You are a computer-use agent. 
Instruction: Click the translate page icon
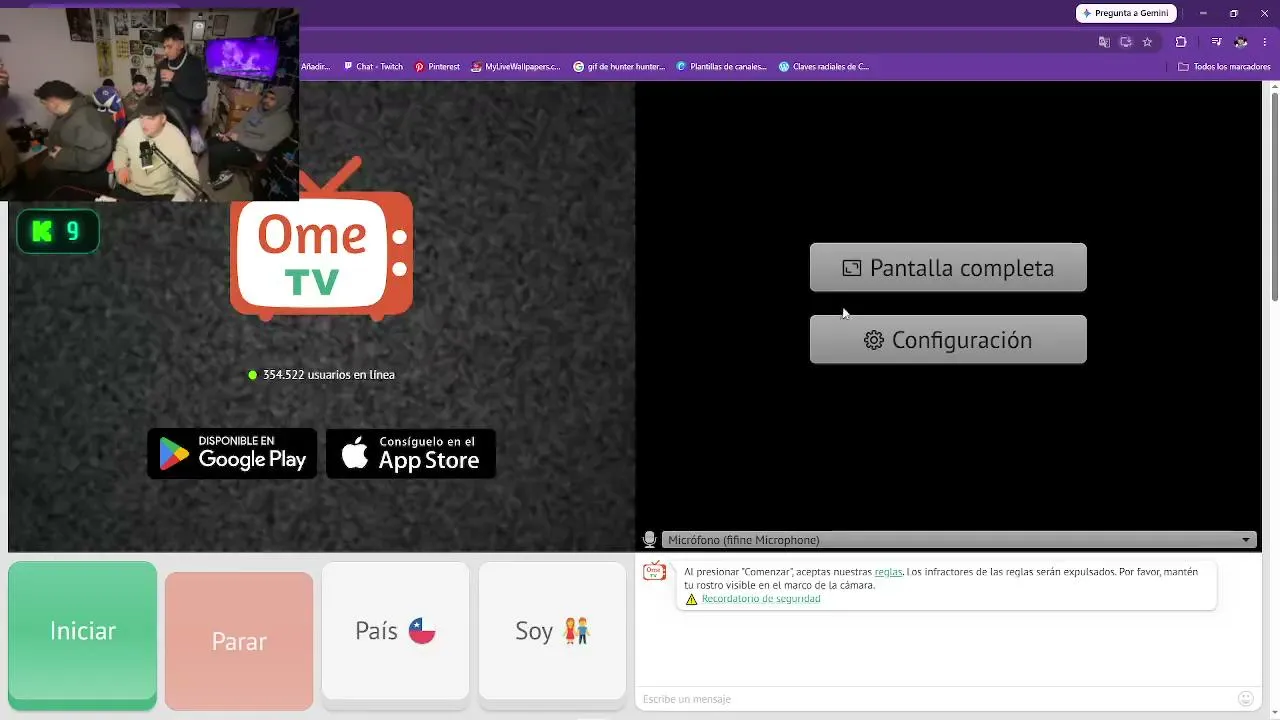coord(1104,42)
